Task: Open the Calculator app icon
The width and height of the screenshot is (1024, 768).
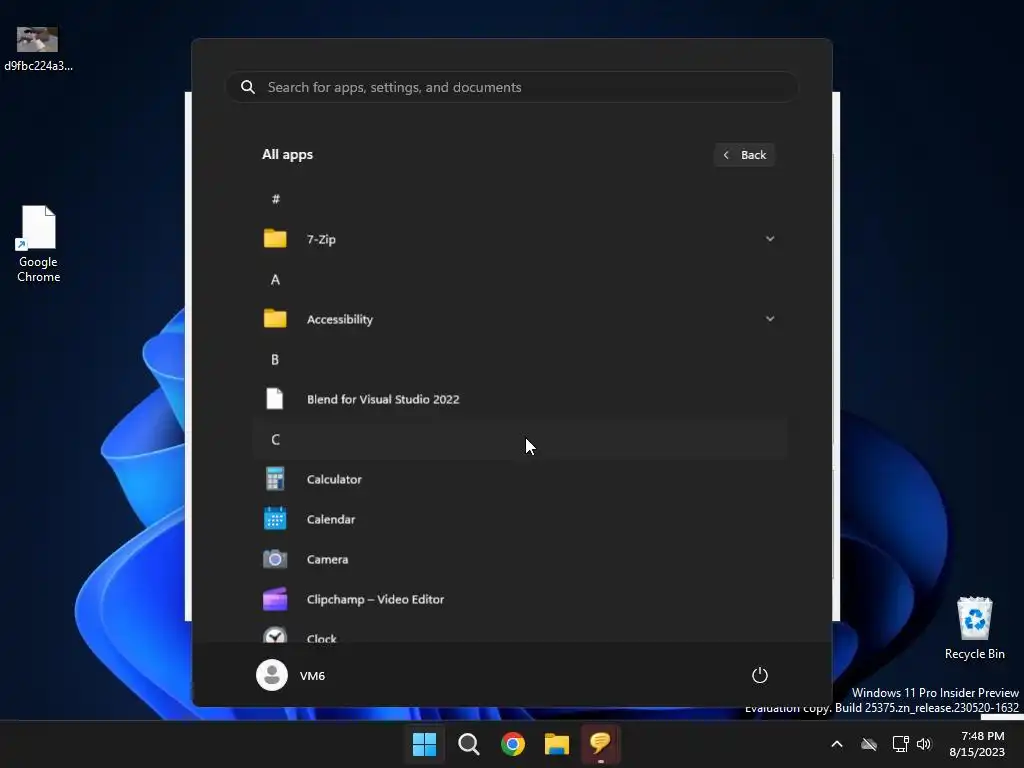Action: click(275, 479)
